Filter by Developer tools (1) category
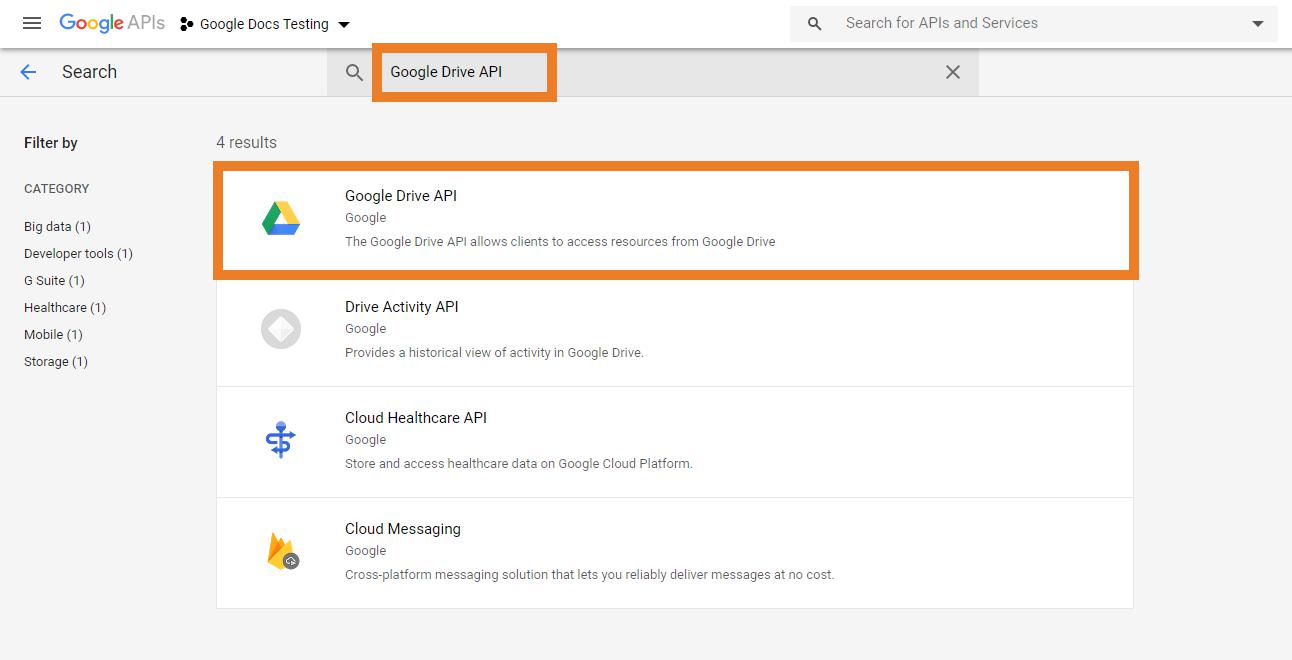 [x=78, y=254]
